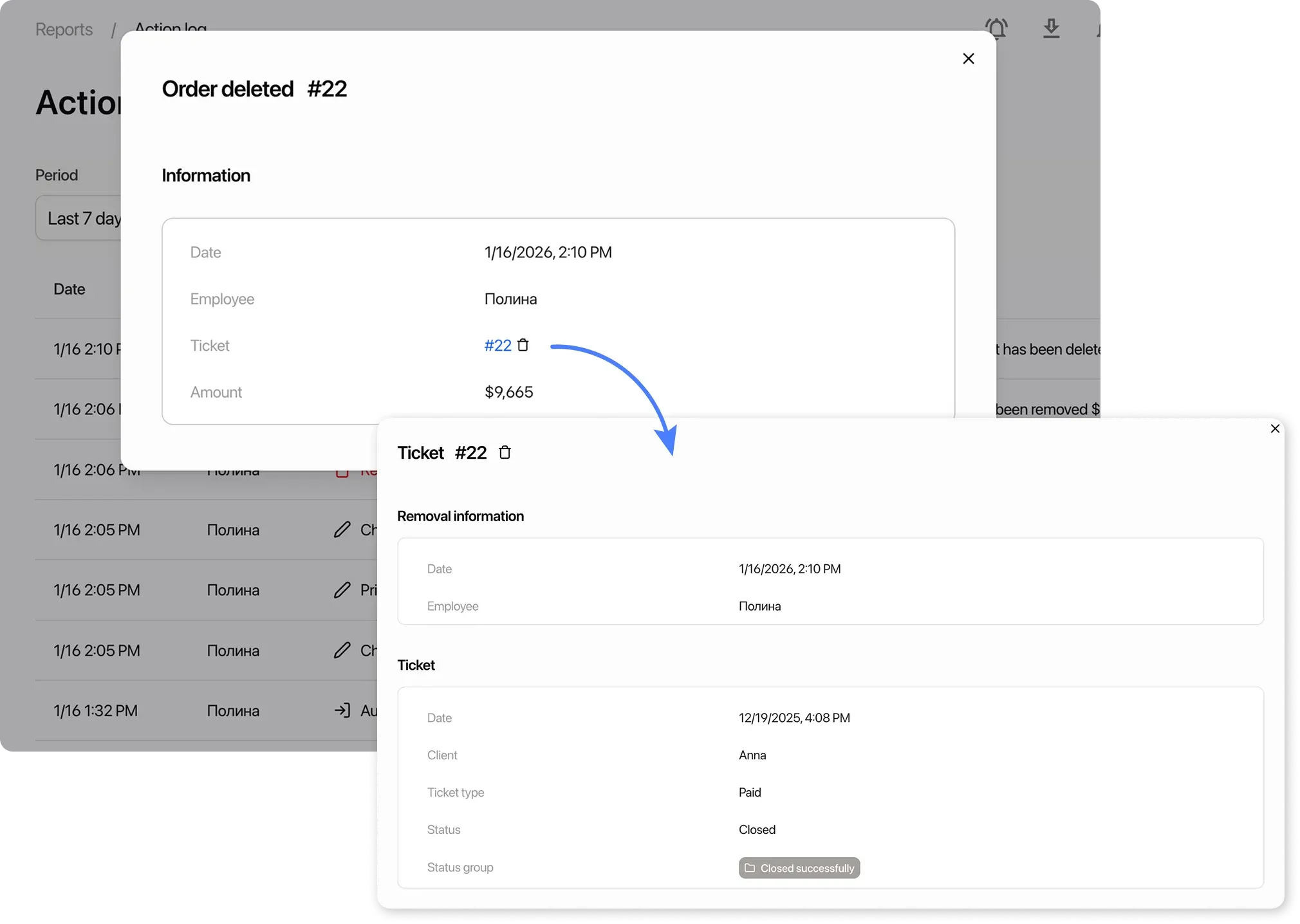This screenshot has width=1300, height=924.
Task: Select the 1/16 2:10 PM log entry
Action: 85,349
